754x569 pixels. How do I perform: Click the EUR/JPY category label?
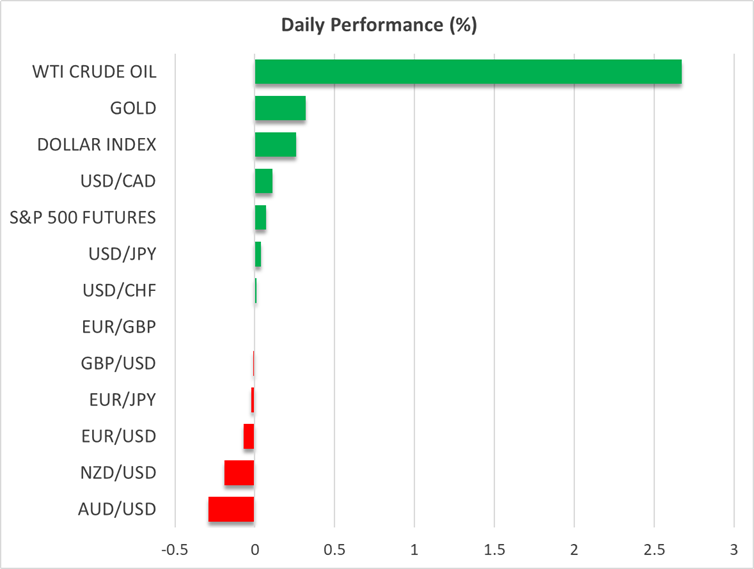[x=121, y=400]
